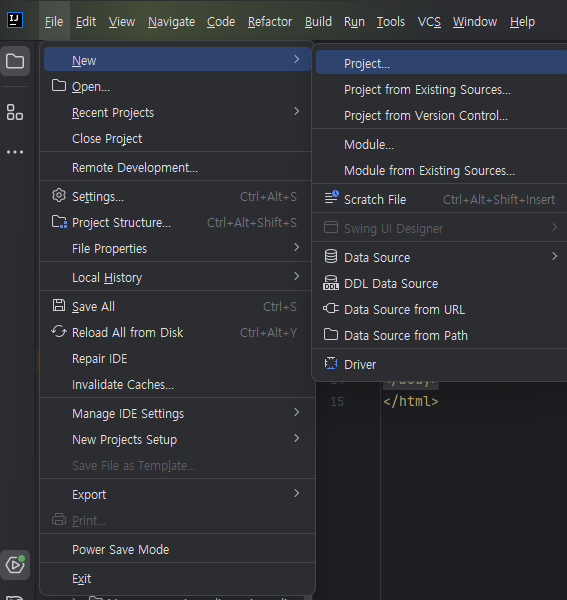Expand the Local History submenu arrow
The image size is (567, 600).
(297, 276)
